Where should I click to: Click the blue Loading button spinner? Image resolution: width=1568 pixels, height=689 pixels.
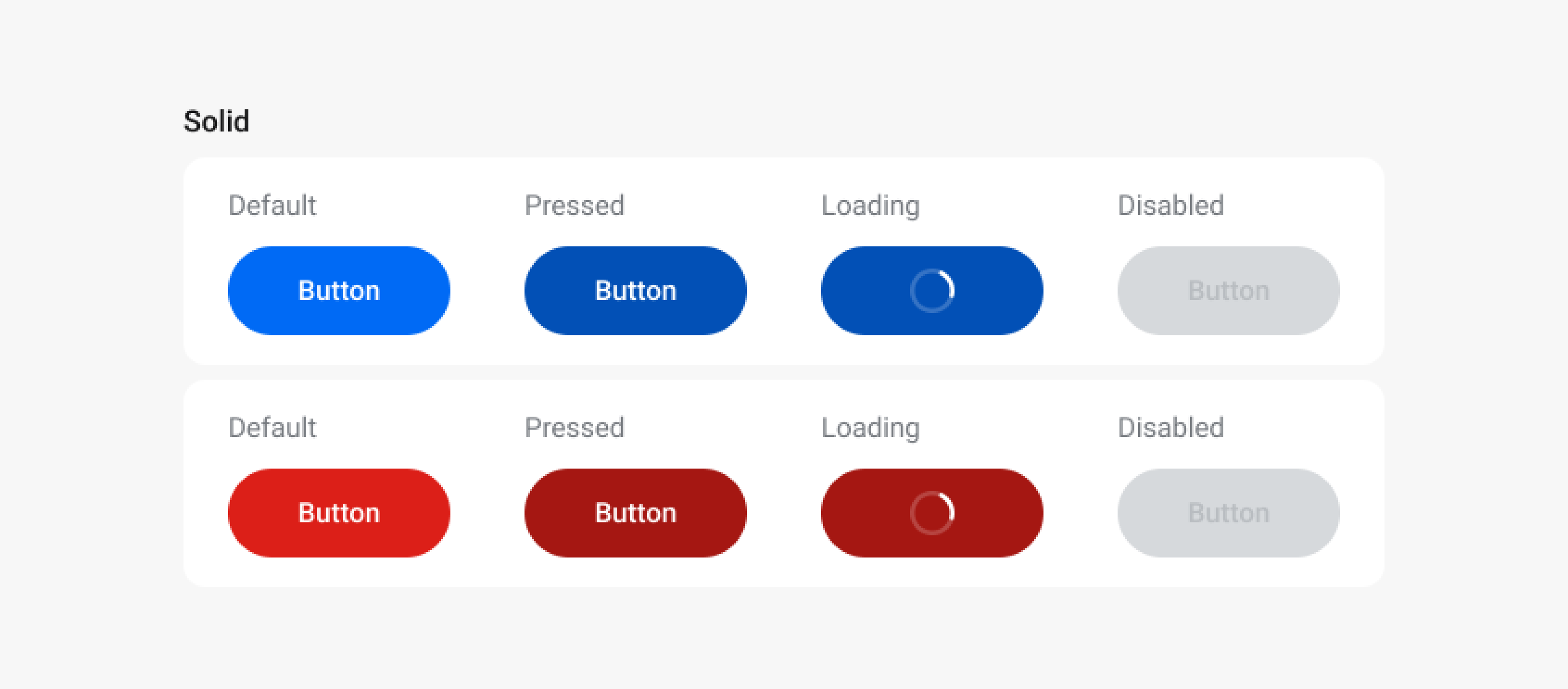[x=932, y=290]
